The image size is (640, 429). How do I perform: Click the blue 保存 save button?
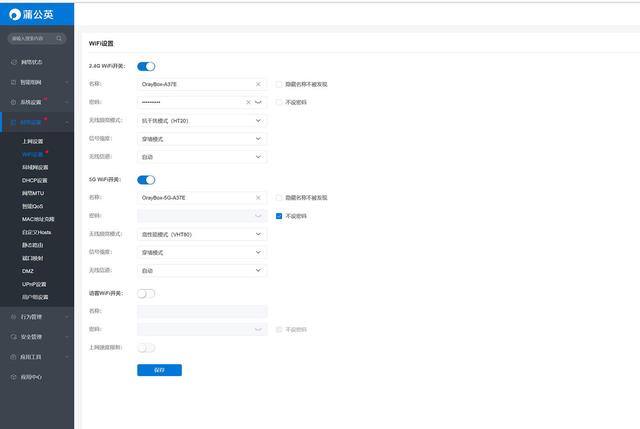[160, 370]
